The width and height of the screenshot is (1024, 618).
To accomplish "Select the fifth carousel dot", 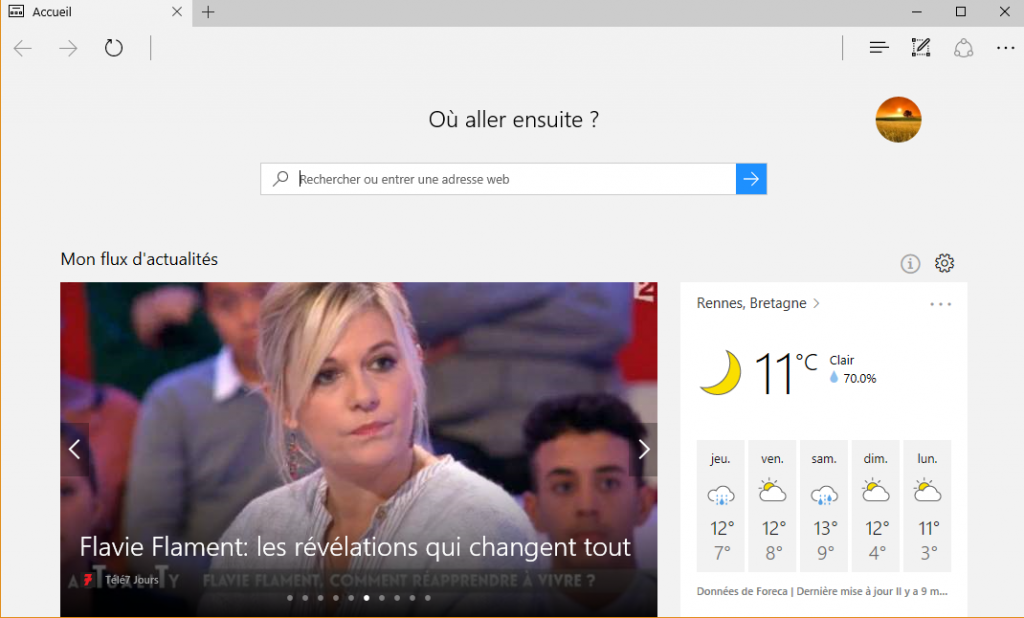I will 351,598.
